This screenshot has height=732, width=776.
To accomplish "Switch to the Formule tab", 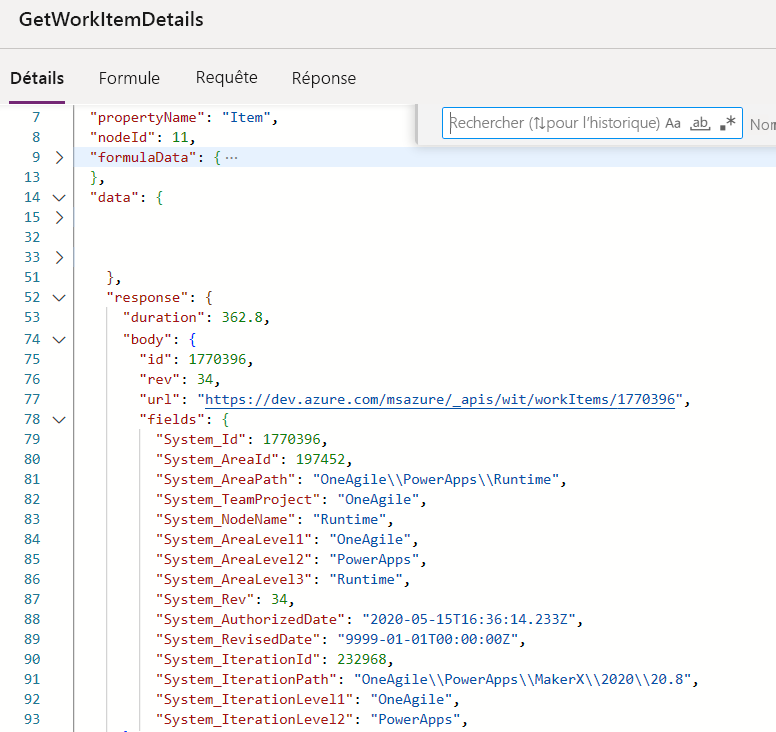I will tap(129, 78).
